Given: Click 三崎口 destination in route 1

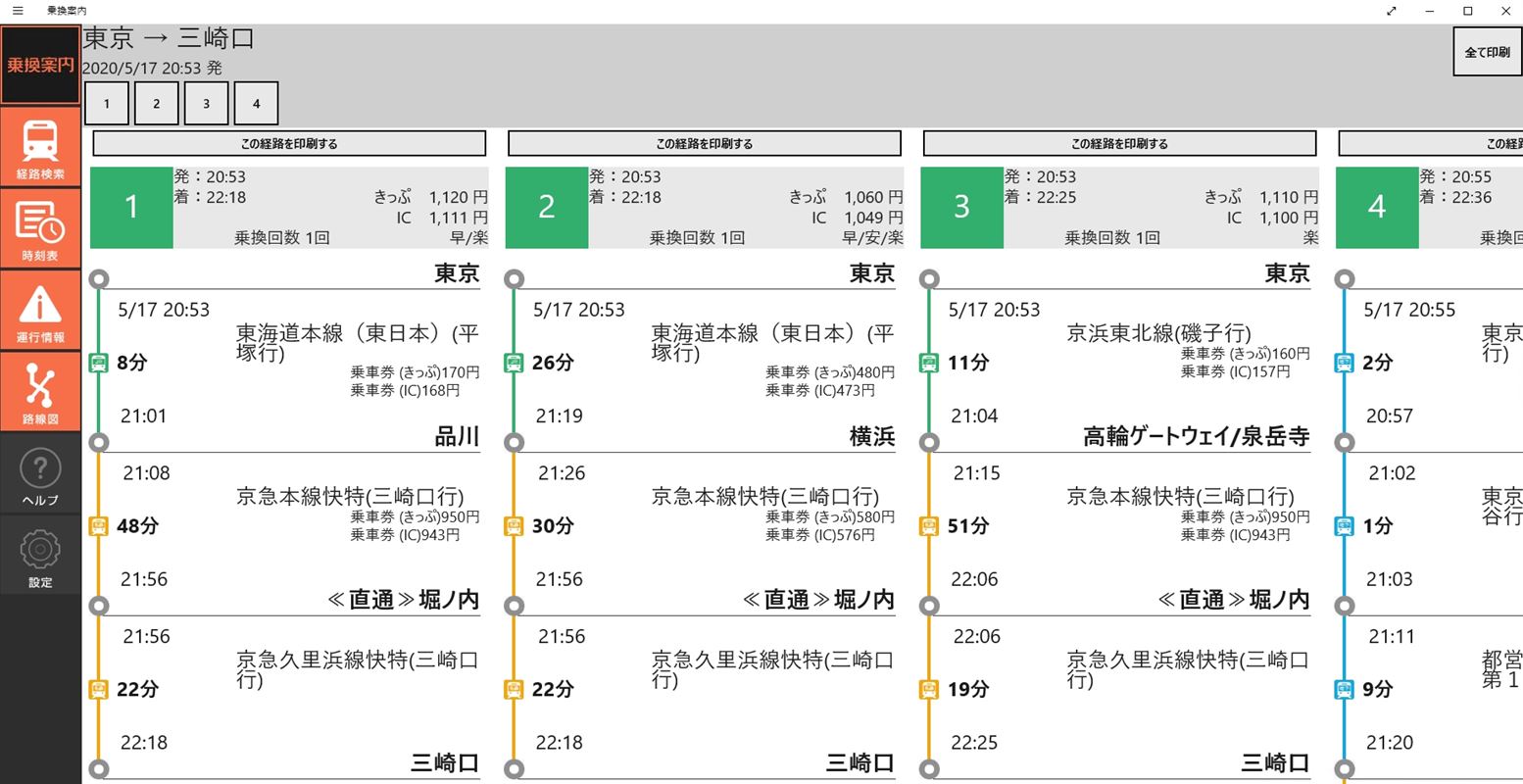Looking at the screenshot, I should (445, 762).
